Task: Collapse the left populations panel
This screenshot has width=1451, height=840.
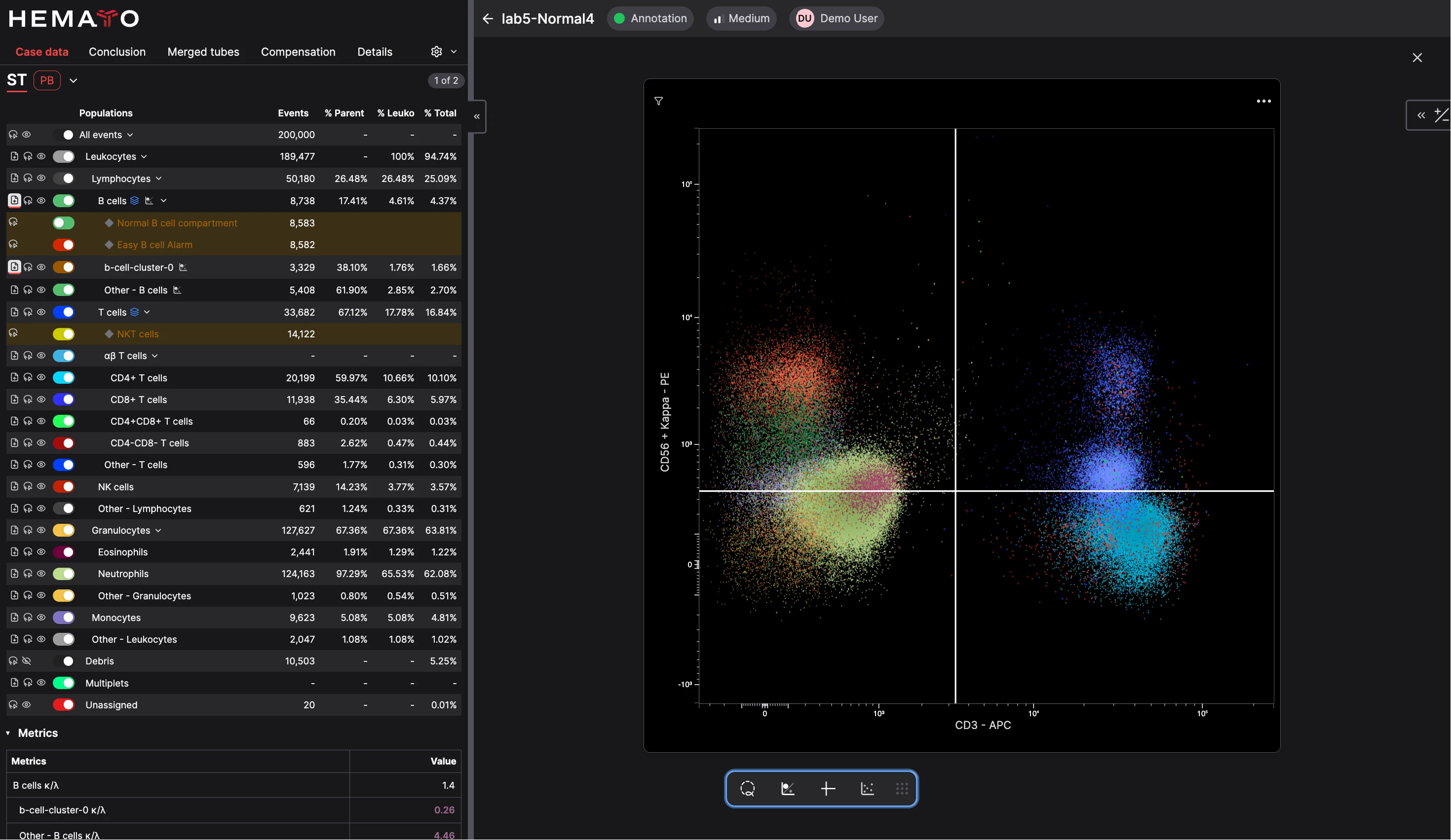Action: (477, 116)
